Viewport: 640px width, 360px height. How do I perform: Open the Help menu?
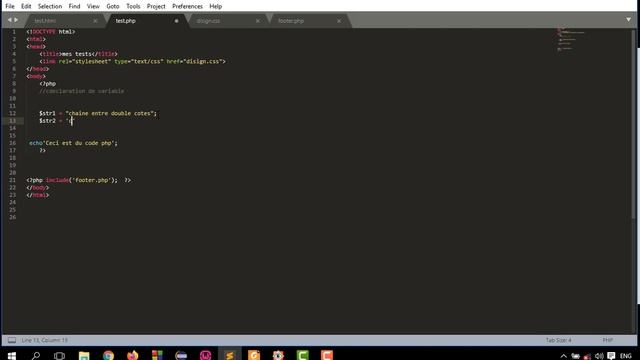[x=216, y=6]
